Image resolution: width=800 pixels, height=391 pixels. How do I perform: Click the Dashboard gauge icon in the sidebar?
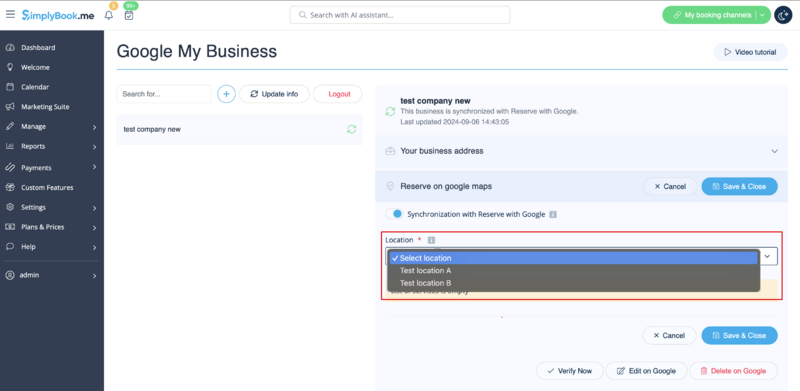pos(10,47)
